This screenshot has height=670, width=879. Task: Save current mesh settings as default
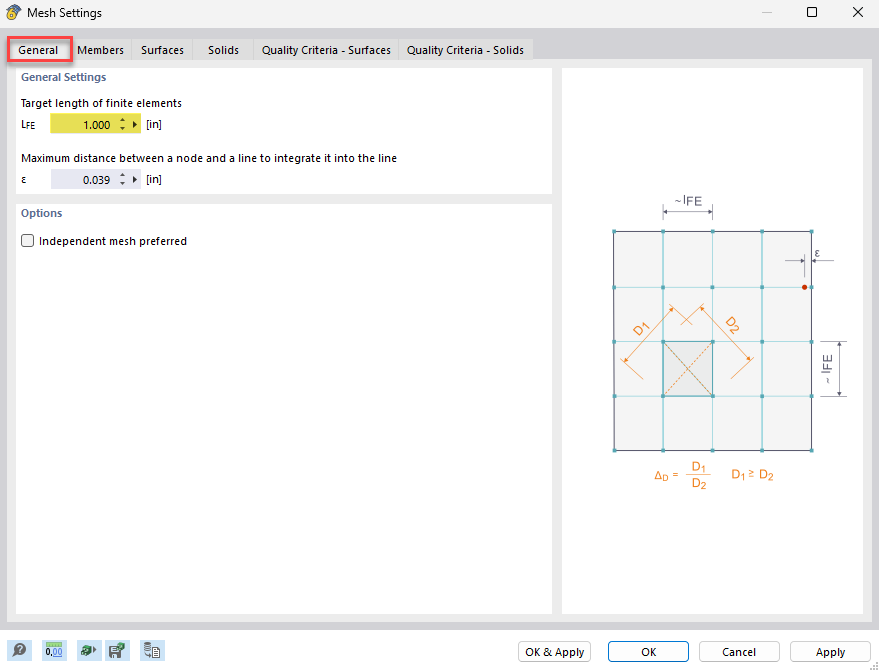pyautogui.click(x=117, y=650)
